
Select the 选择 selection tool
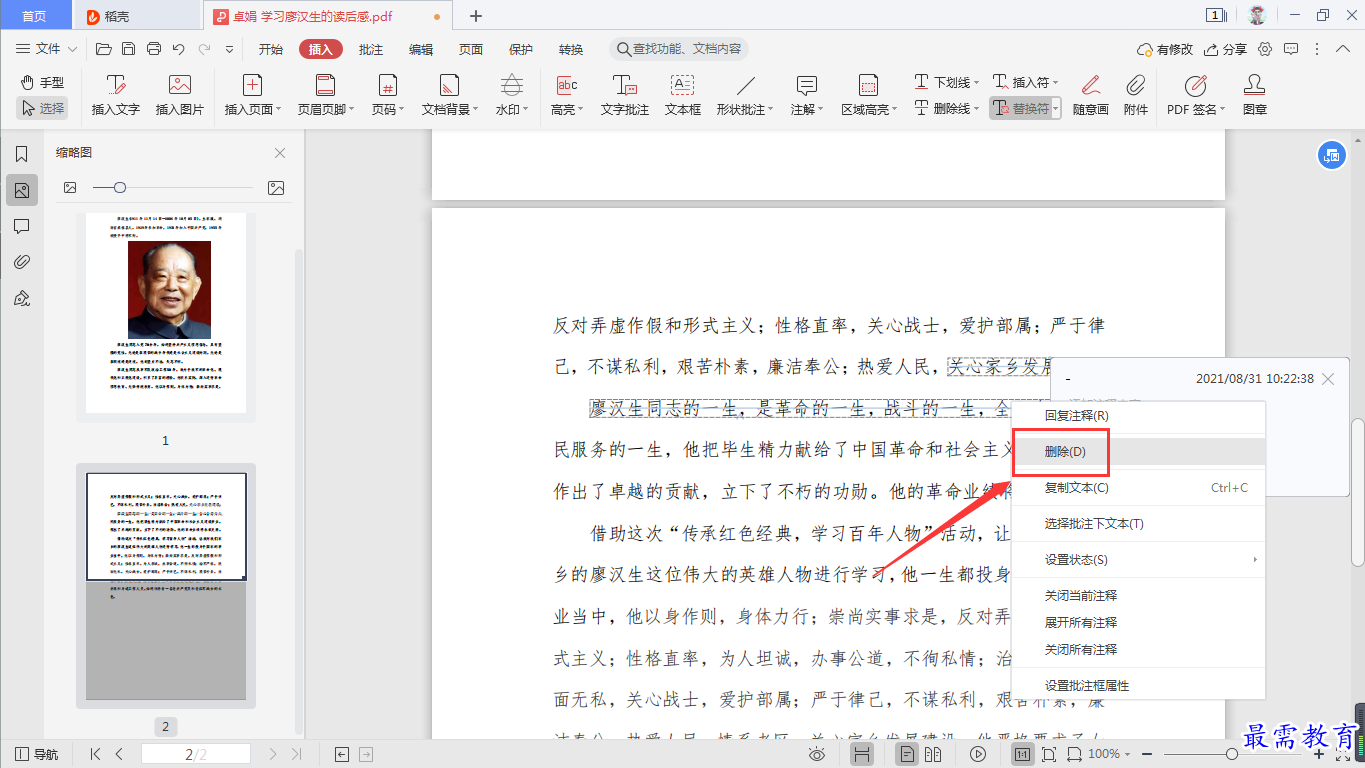pos(42,108)
